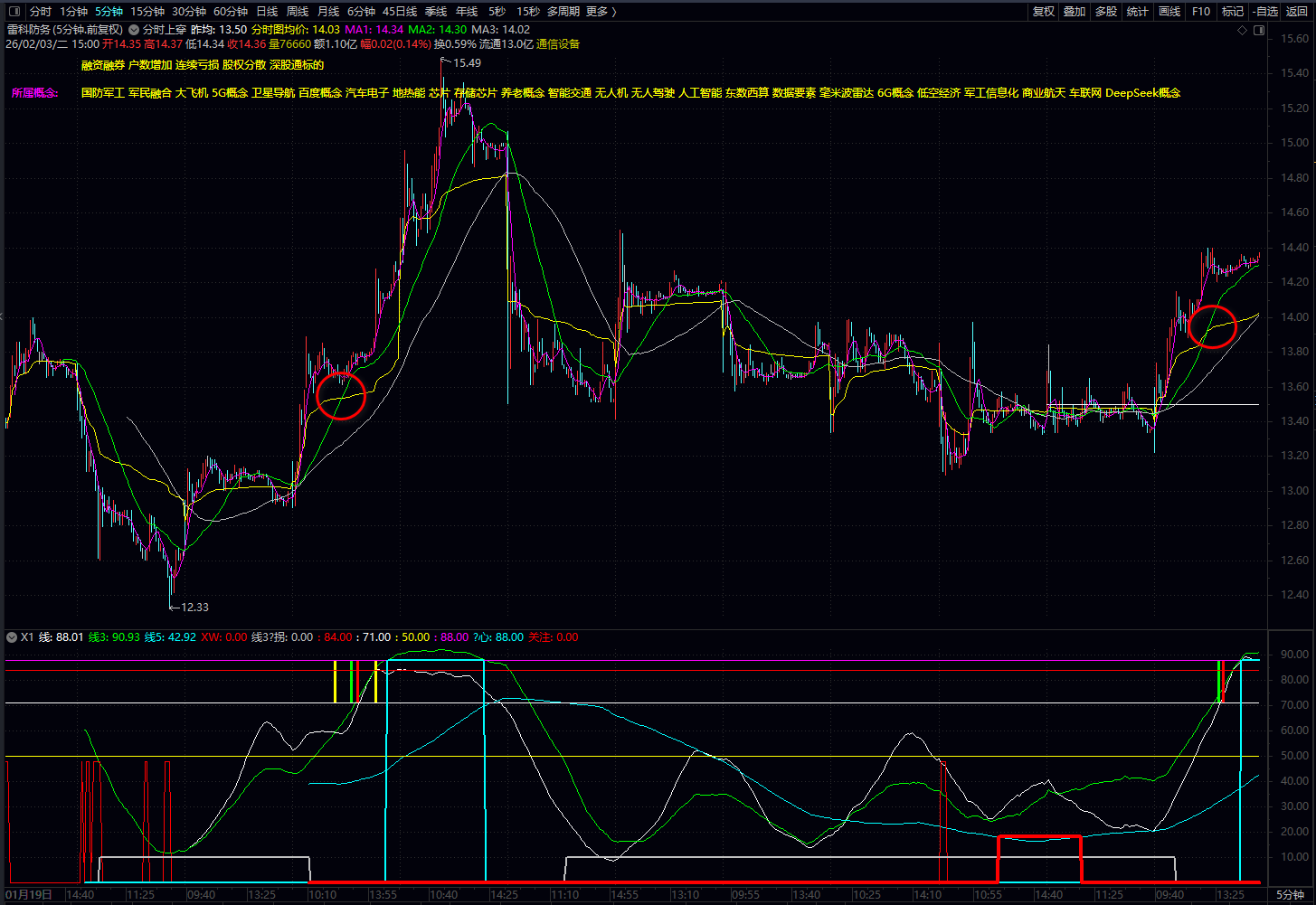Image resolution: width=1316 pixels, height=905 pixels.
Task: Open the 更多 periods expander
Action: [x=601, y=12]
